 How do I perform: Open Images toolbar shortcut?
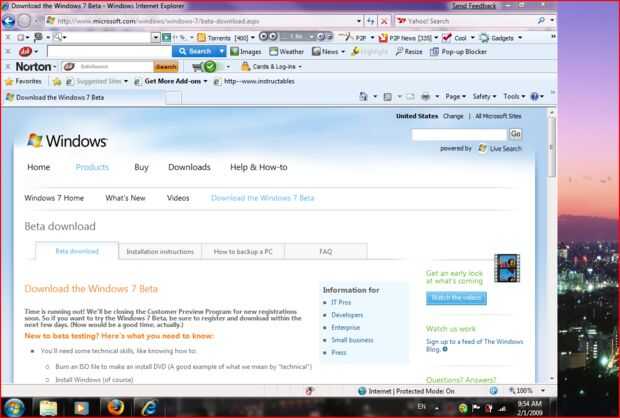tap(246, 51)
